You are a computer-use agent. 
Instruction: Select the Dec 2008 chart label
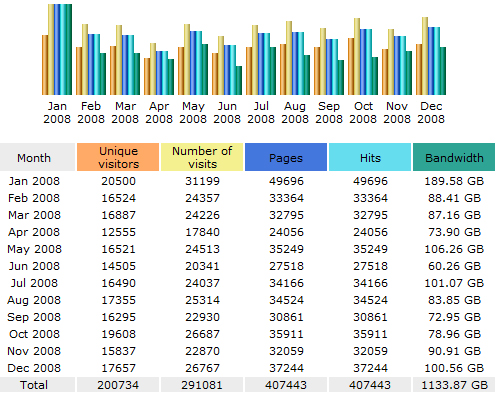[431, 113]
